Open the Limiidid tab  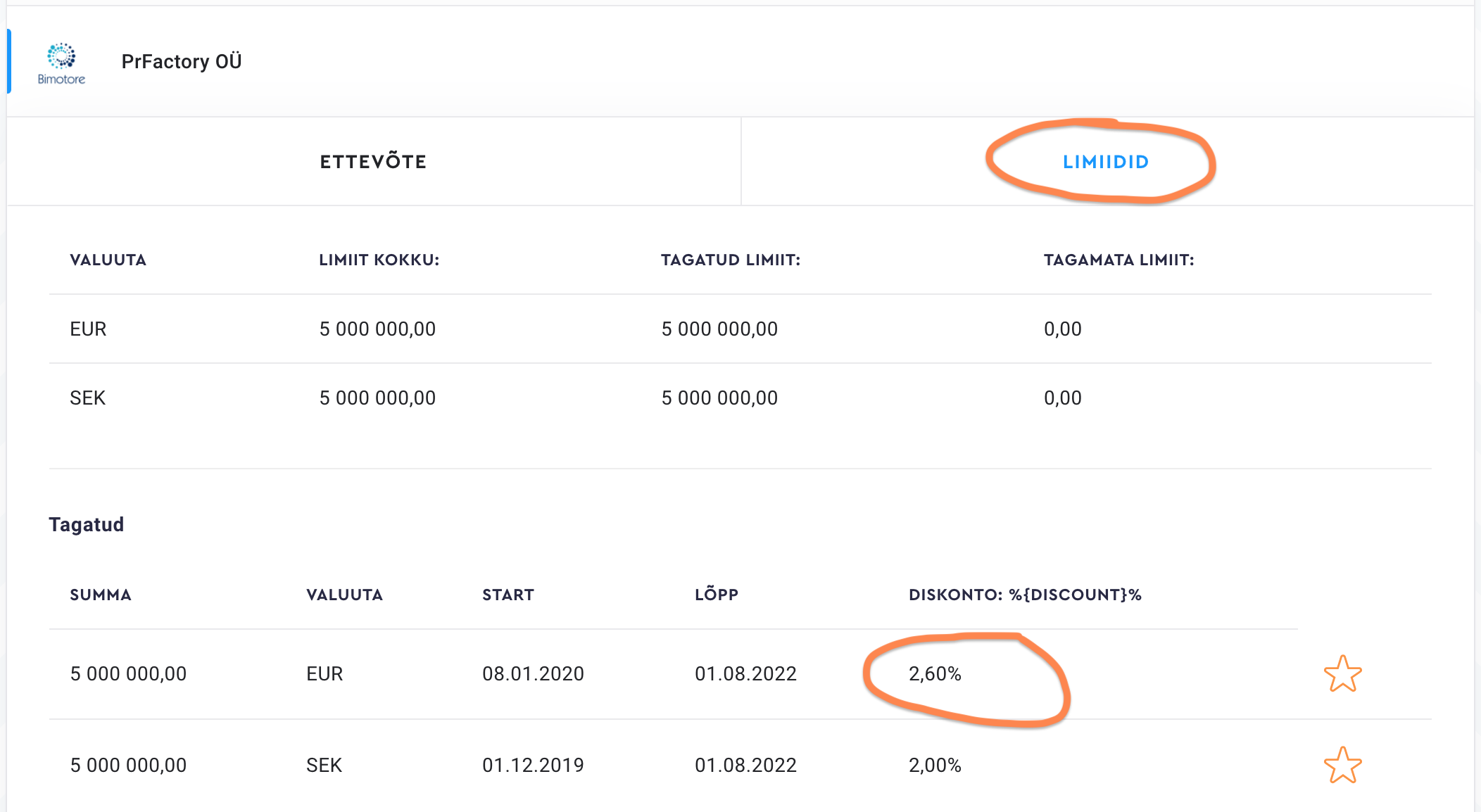(x=1105, y=162)
